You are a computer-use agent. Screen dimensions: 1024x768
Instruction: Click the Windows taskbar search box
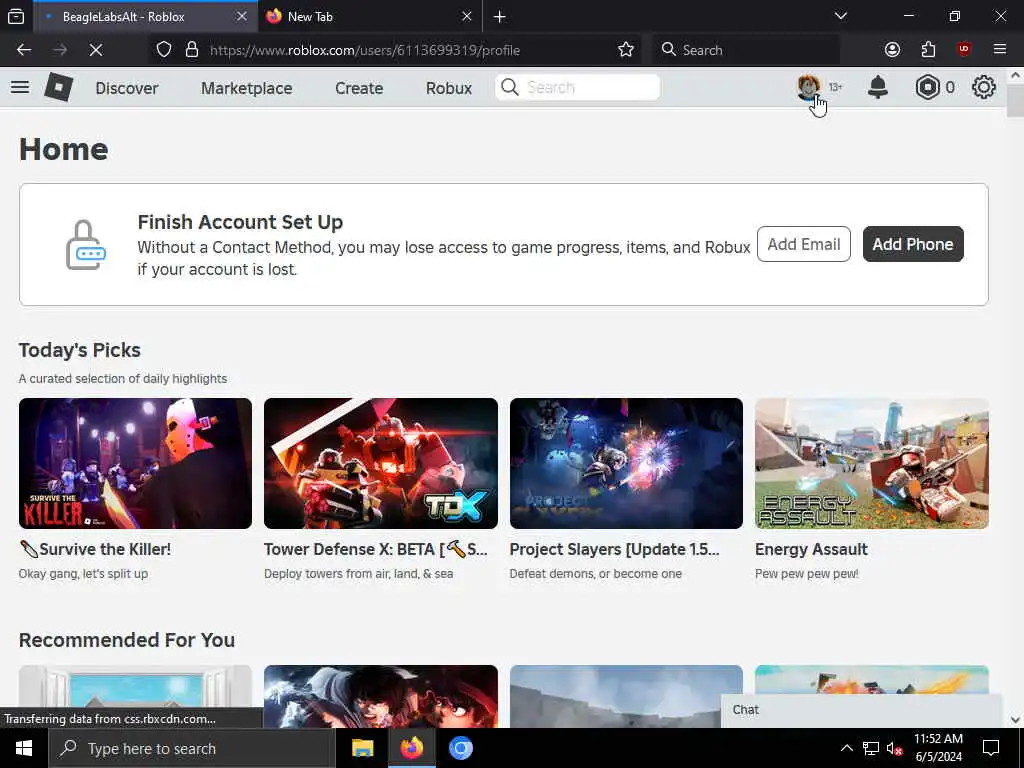click(x=192, y=748)
